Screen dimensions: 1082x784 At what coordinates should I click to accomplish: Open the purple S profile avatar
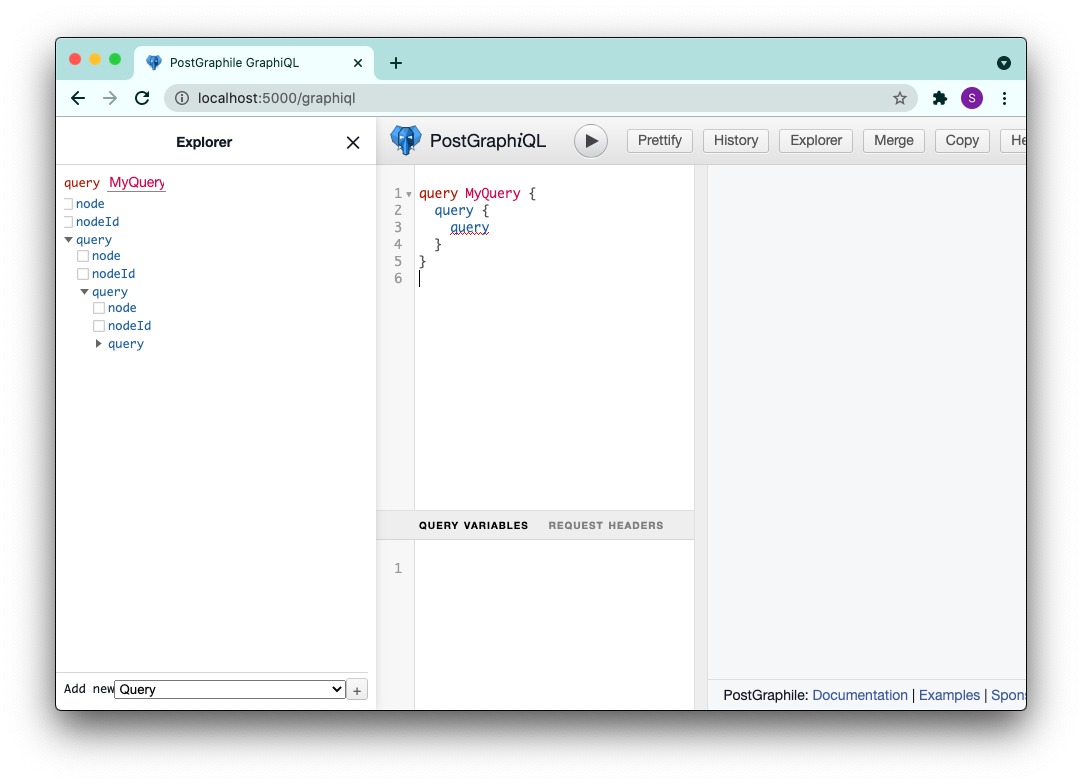972,98
